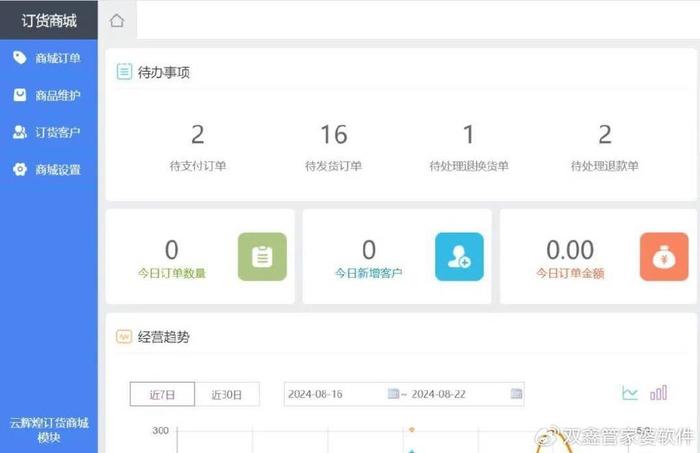Select the 近30日 range option
The width and height of the screenshot is (700, 453).
click(226, 394)
